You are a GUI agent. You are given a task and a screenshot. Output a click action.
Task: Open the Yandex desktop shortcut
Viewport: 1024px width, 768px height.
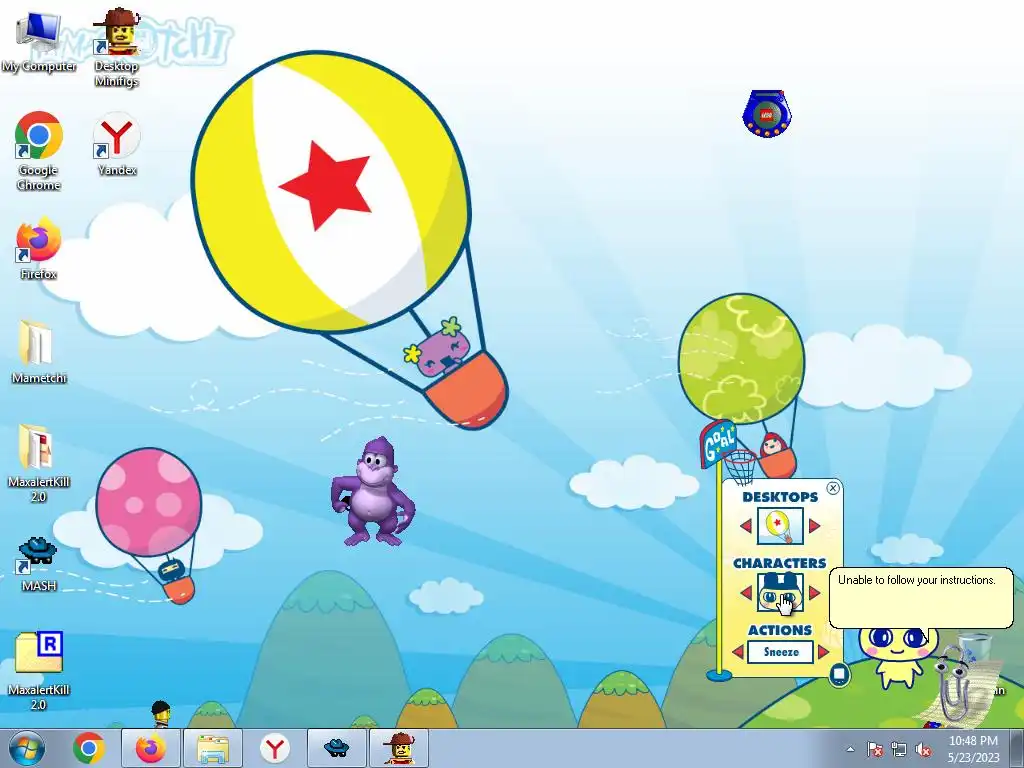(x=117, y=144)
